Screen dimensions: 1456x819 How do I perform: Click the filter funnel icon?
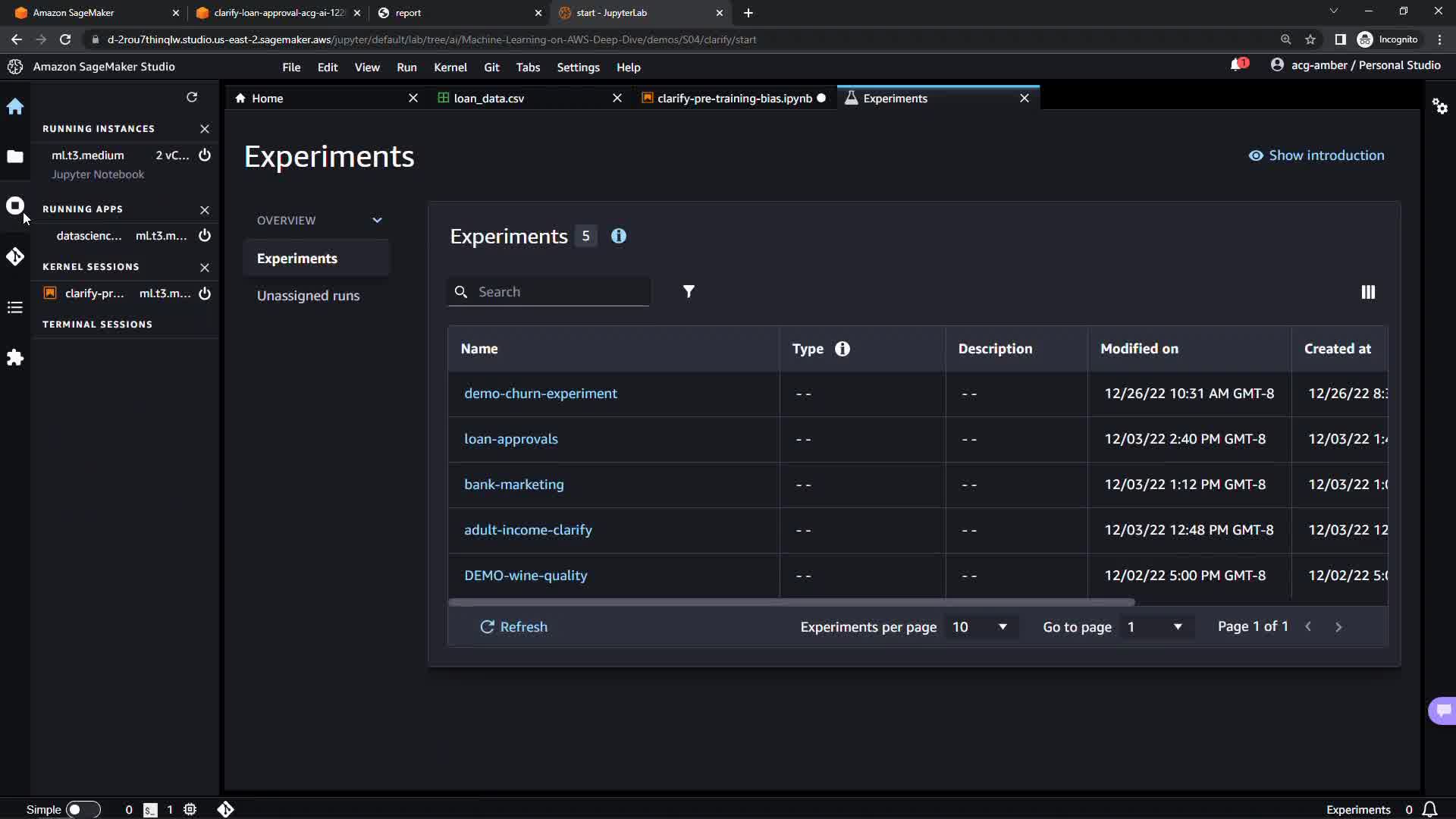[x=689, y=292]
